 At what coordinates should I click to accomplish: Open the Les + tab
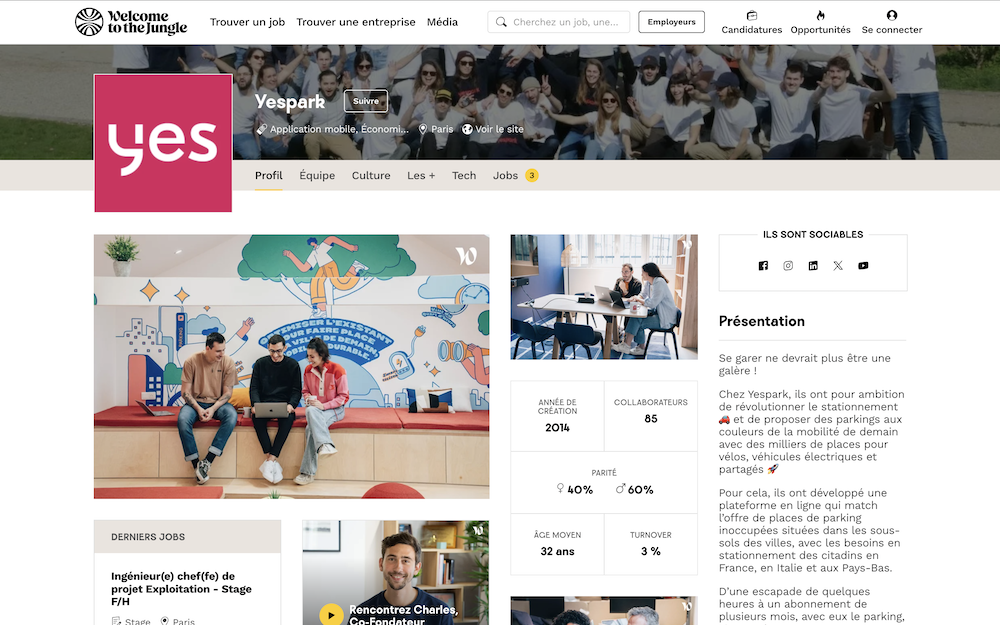tap(421, 175)
